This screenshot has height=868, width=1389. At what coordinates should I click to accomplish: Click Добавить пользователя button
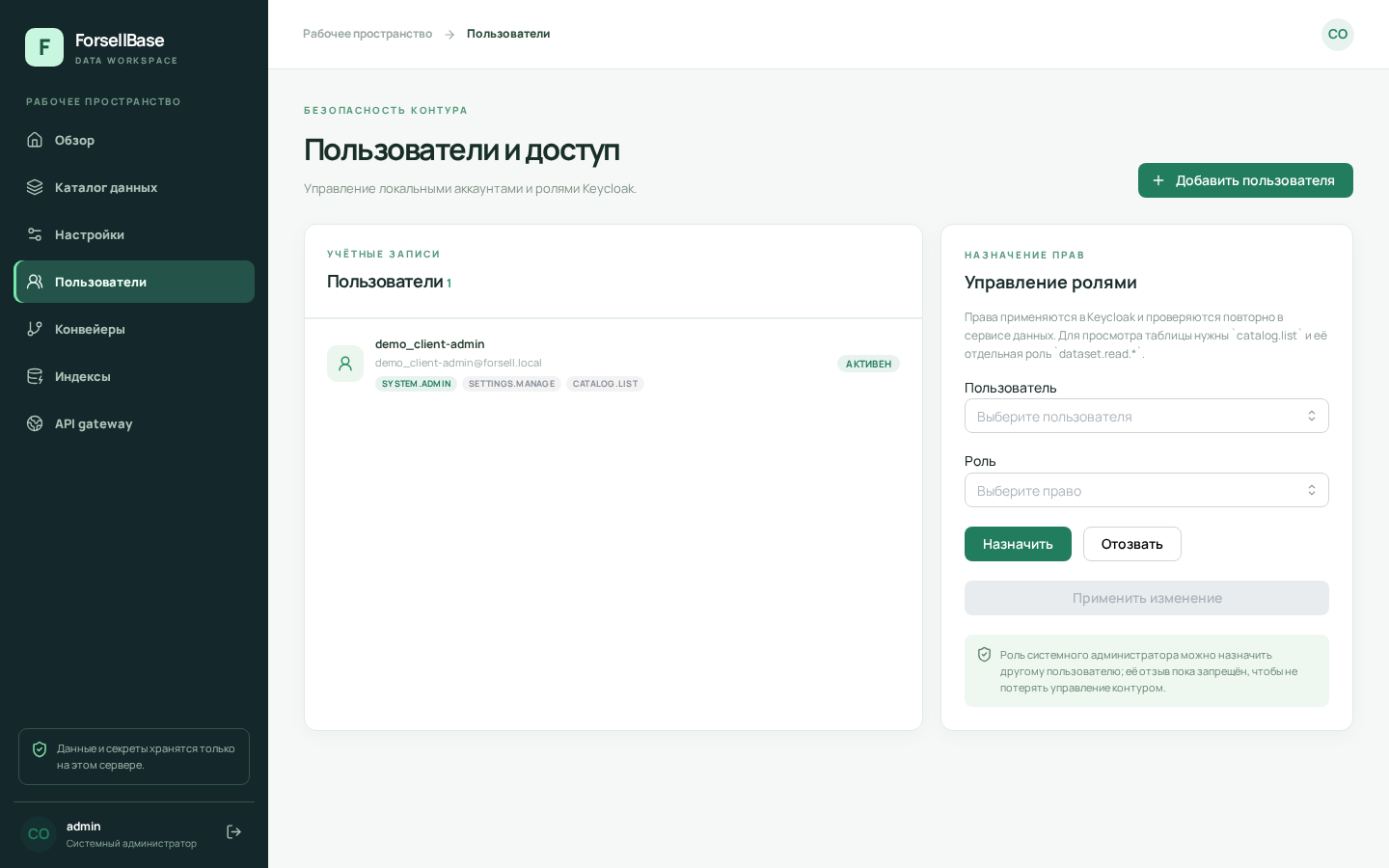click(1245, 180)
